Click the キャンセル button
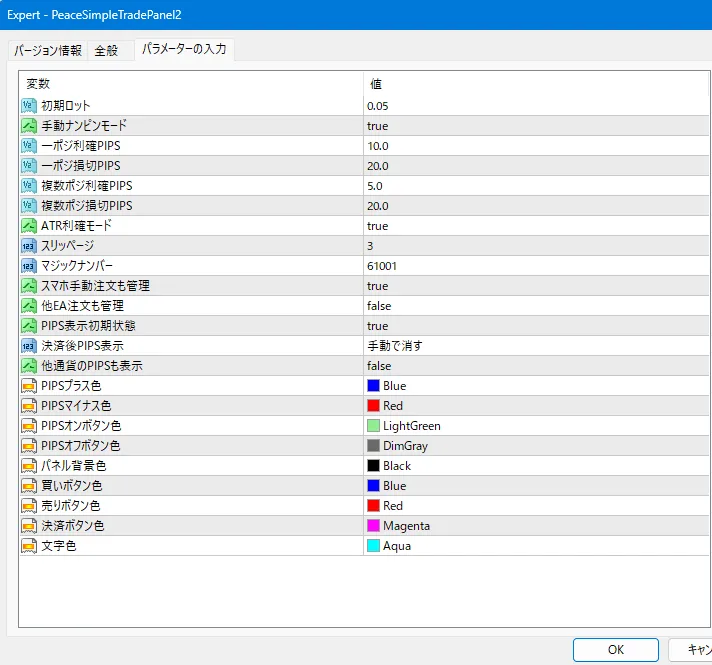The height and width of the screenshot is (665, 712). tap(691, 650)
